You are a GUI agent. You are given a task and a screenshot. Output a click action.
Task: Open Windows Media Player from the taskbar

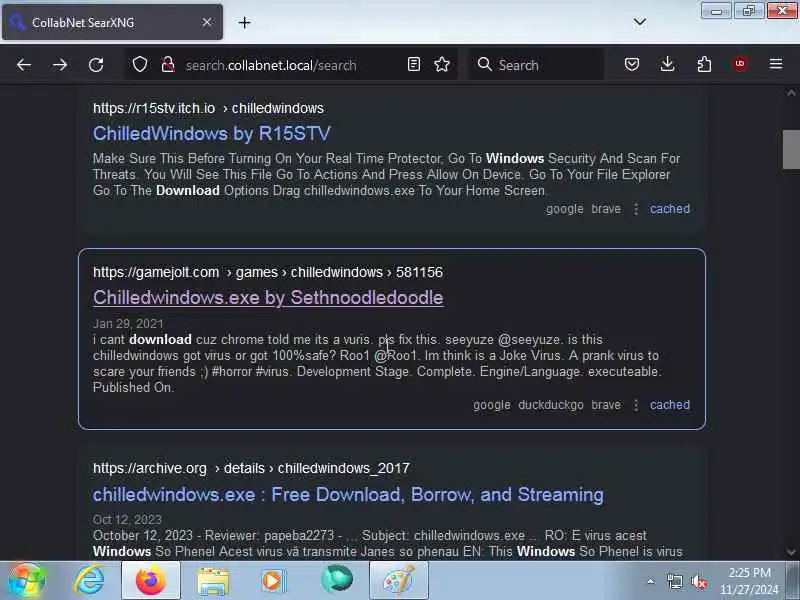[274, 581]
